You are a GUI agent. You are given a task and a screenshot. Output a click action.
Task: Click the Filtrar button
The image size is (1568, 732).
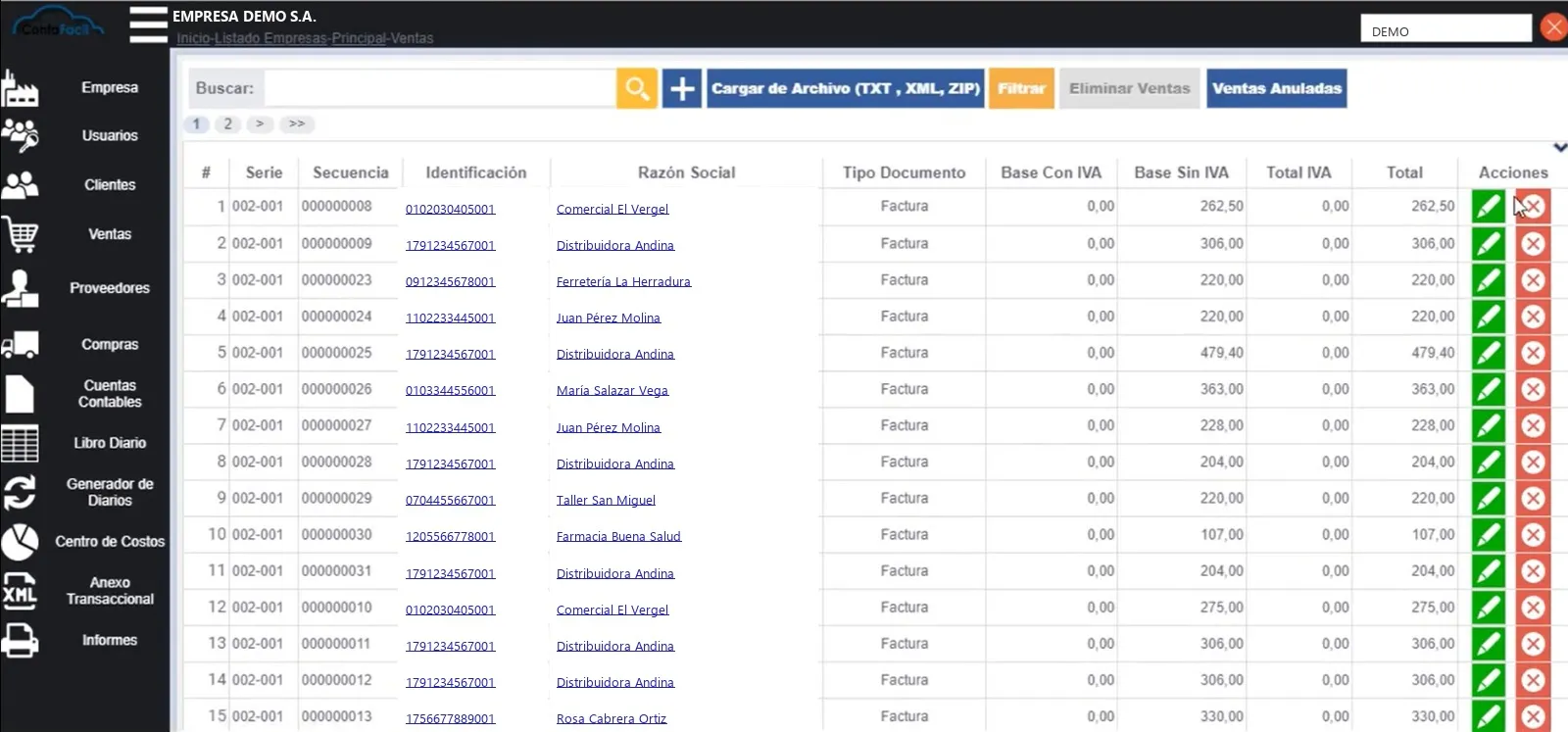click(1022, 88)
